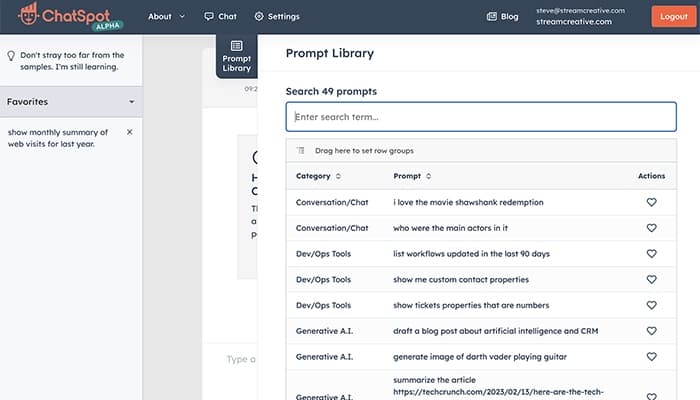
Task: Collapse the Favorites section arrow
Action: 131,102
